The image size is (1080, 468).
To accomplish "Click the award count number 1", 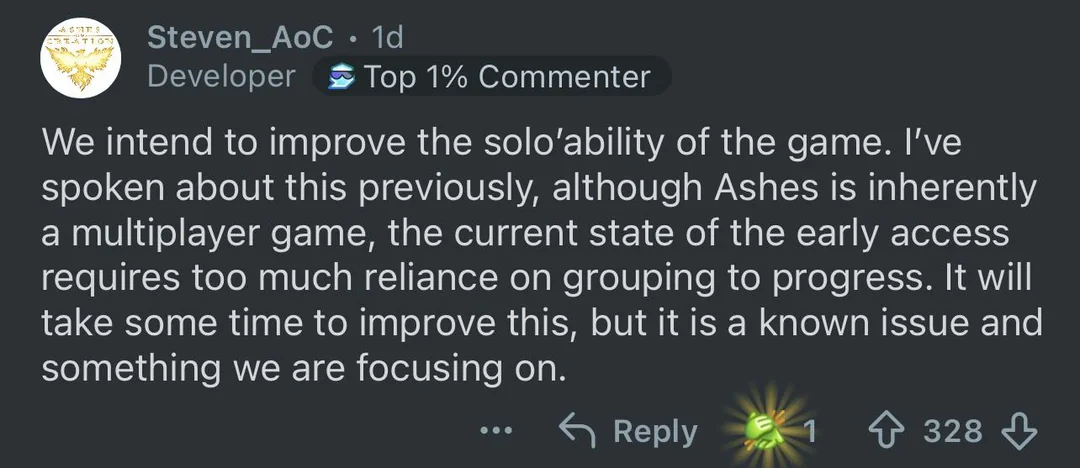I will [810, 431].
